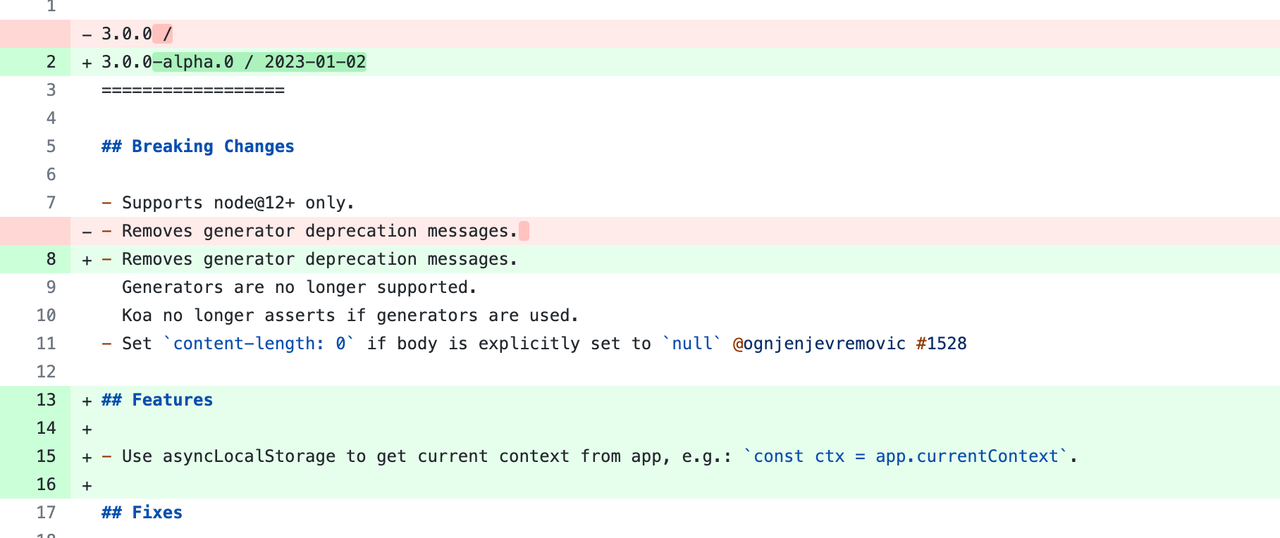Viewport: 1280px width, 538px height.
Task: Click line number 17 in the gutter
Action: coord(47,512)
